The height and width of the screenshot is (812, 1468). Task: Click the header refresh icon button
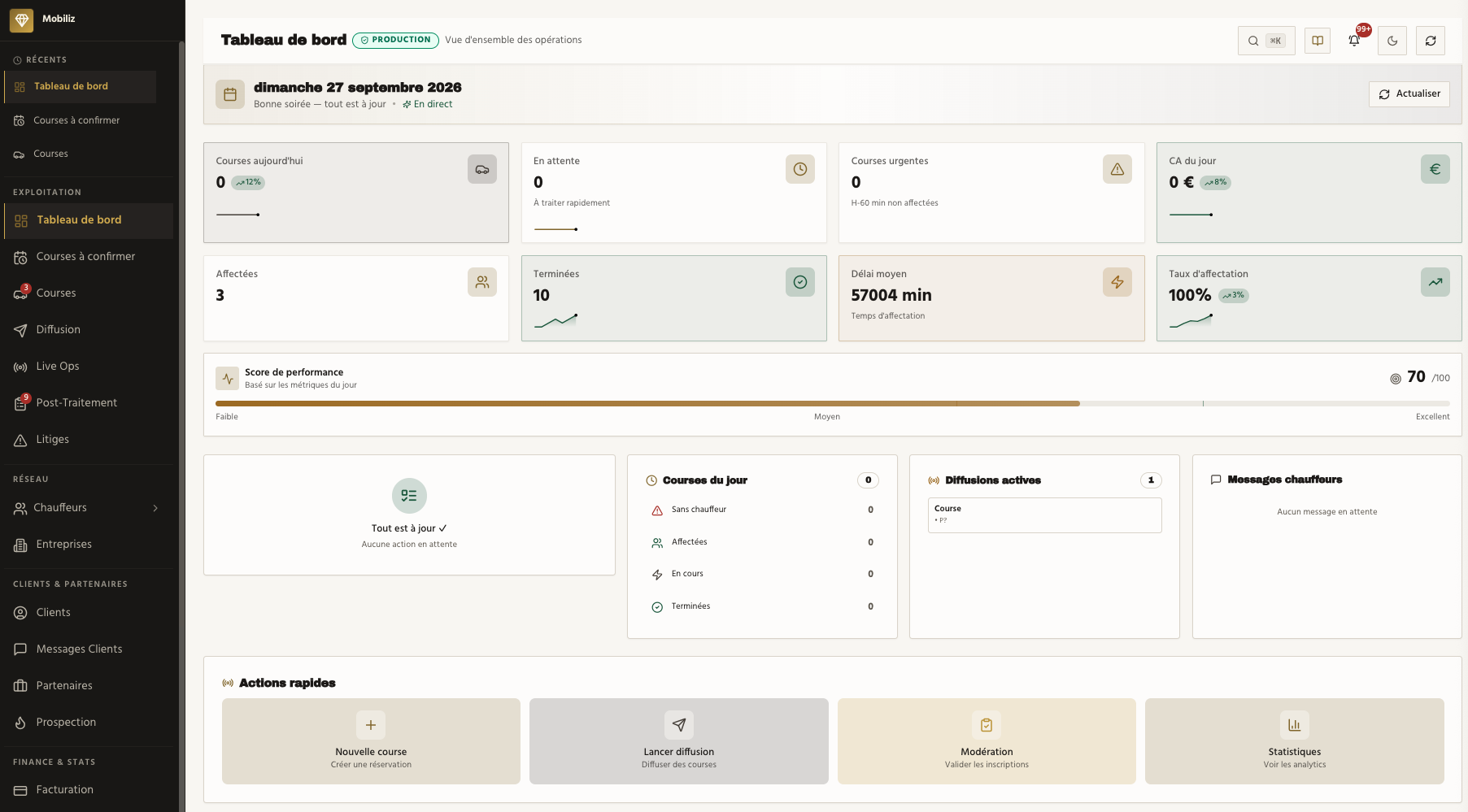1431,41
